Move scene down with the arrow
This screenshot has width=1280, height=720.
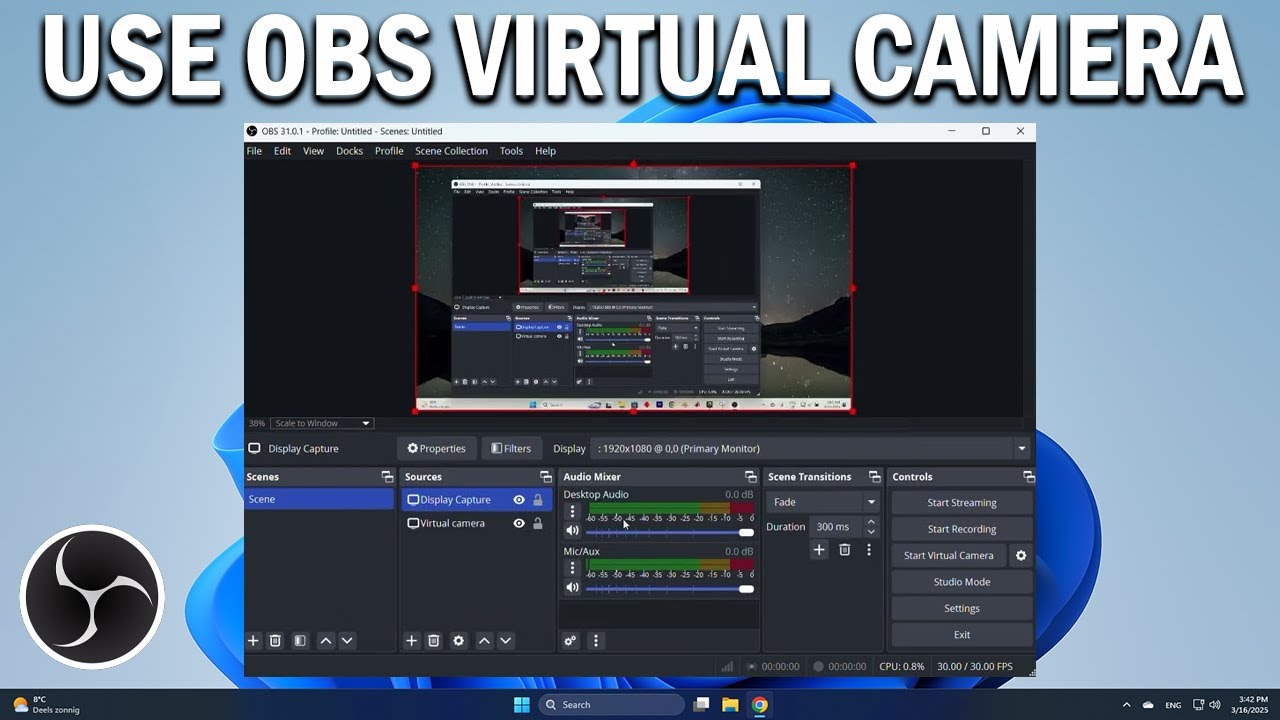[x=347, y=641]
